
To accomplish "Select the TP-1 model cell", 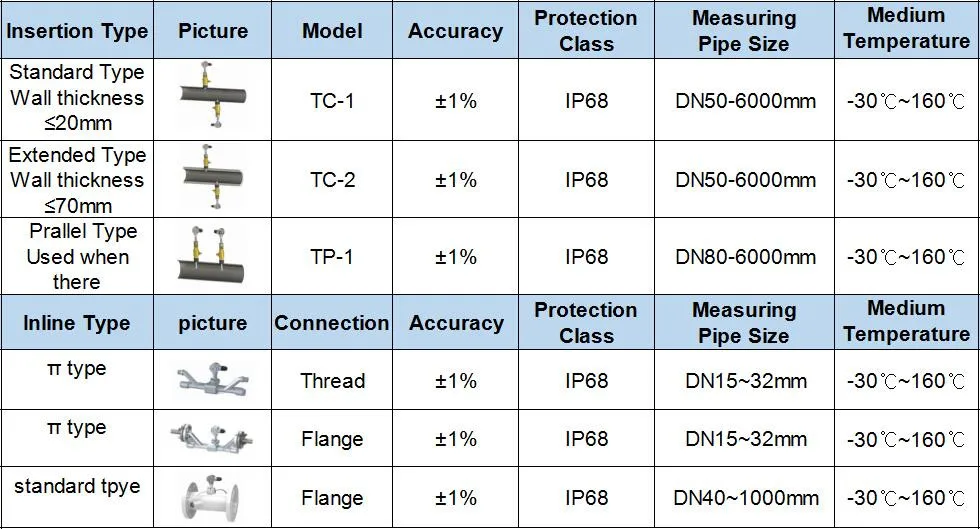I will [332, 257].
